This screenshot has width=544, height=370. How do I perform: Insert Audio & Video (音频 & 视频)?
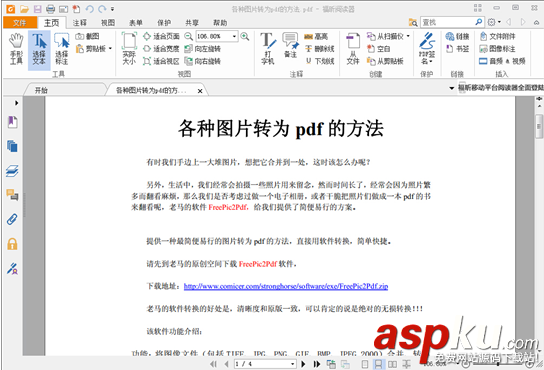(x=502, y=61)
